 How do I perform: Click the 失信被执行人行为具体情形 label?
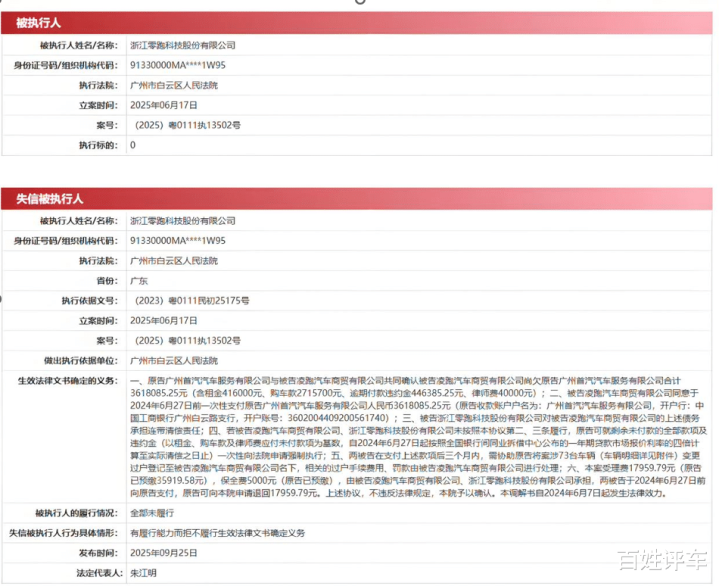(63, 533)
